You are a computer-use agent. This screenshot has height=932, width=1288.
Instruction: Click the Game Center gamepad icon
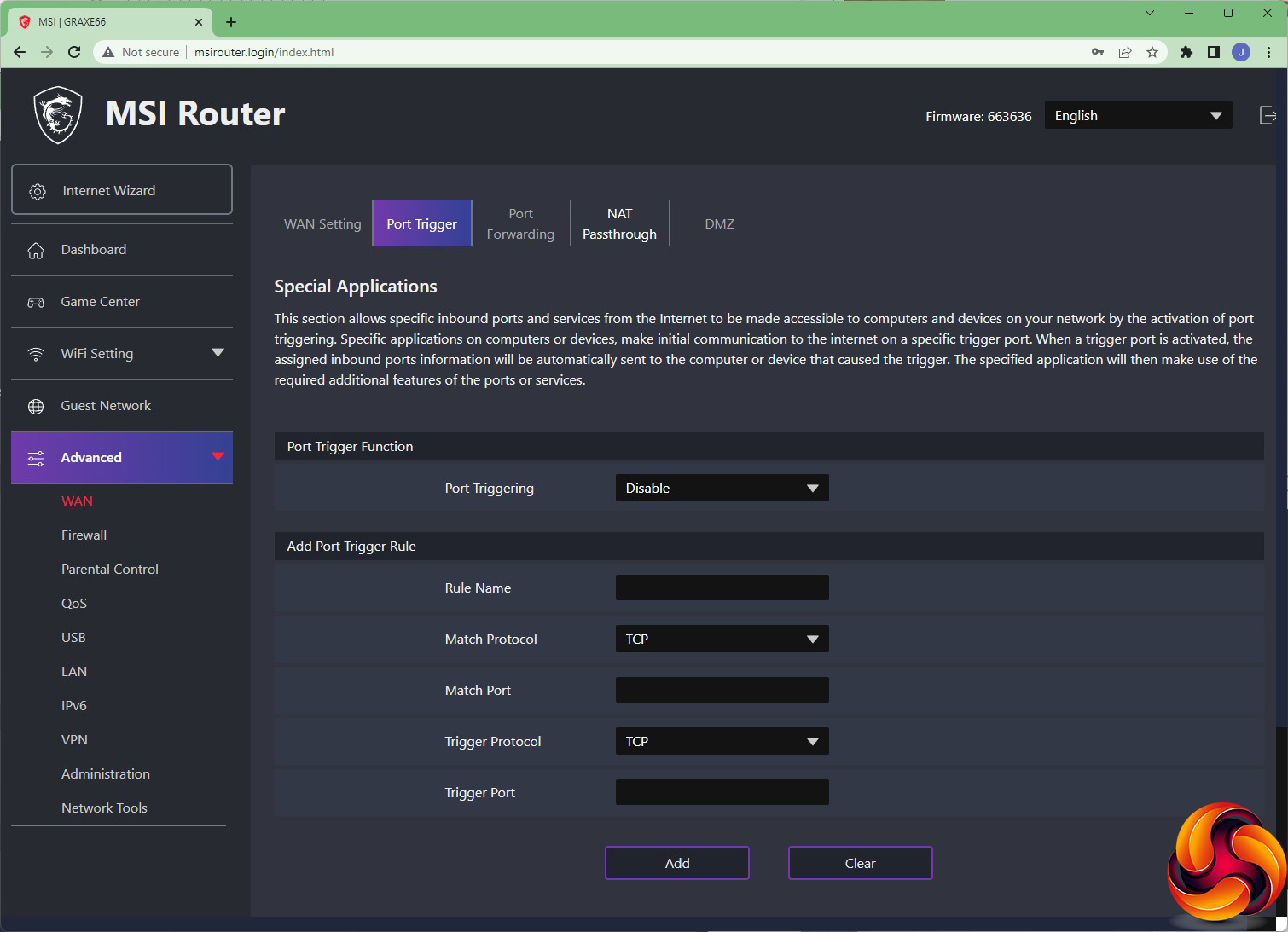(36, 303)
